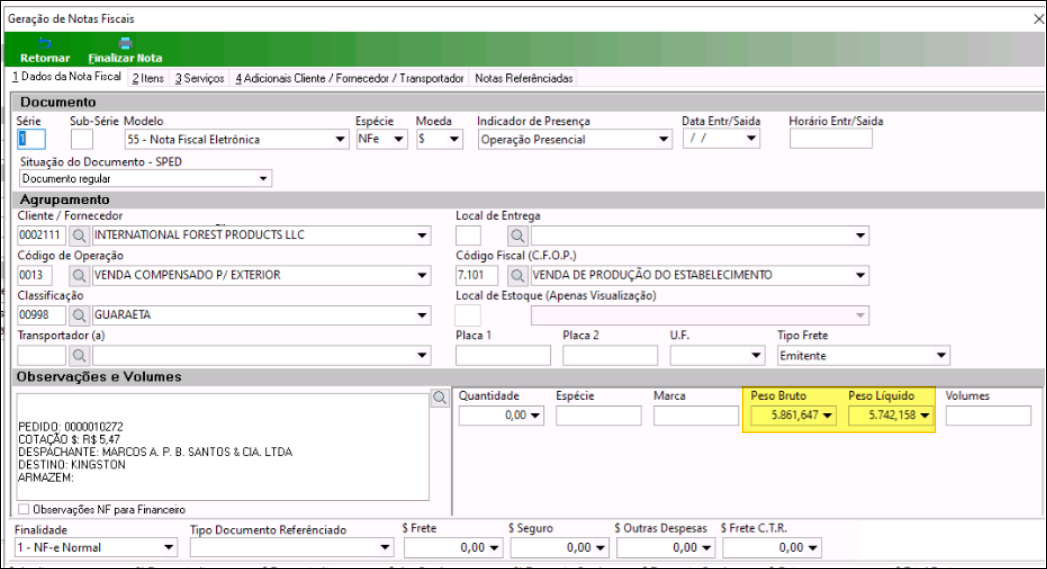Switch to 1 Dados da Nota Fiscal tab
This screenshot has height=569, width=1047.
tap(67, 77)
